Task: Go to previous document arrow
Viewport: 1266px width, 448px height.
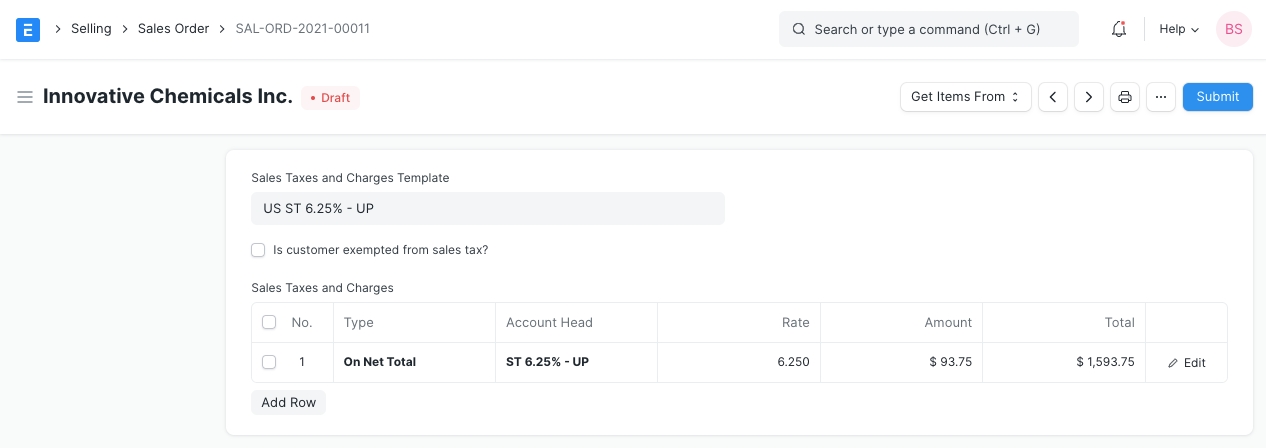Action: (1053, 97)
